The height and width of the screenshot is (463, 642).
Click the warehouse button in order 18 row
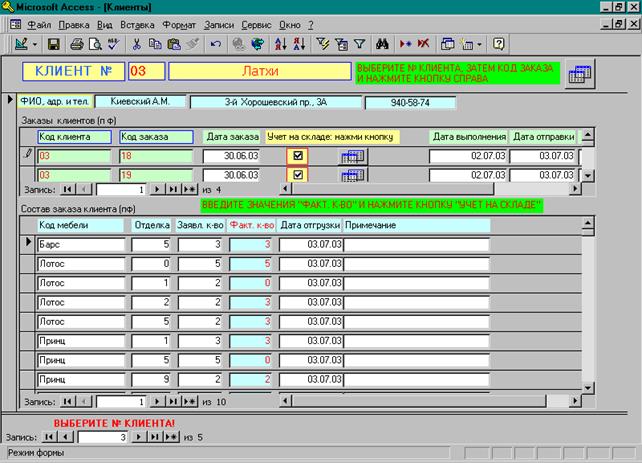coord(353,156)
